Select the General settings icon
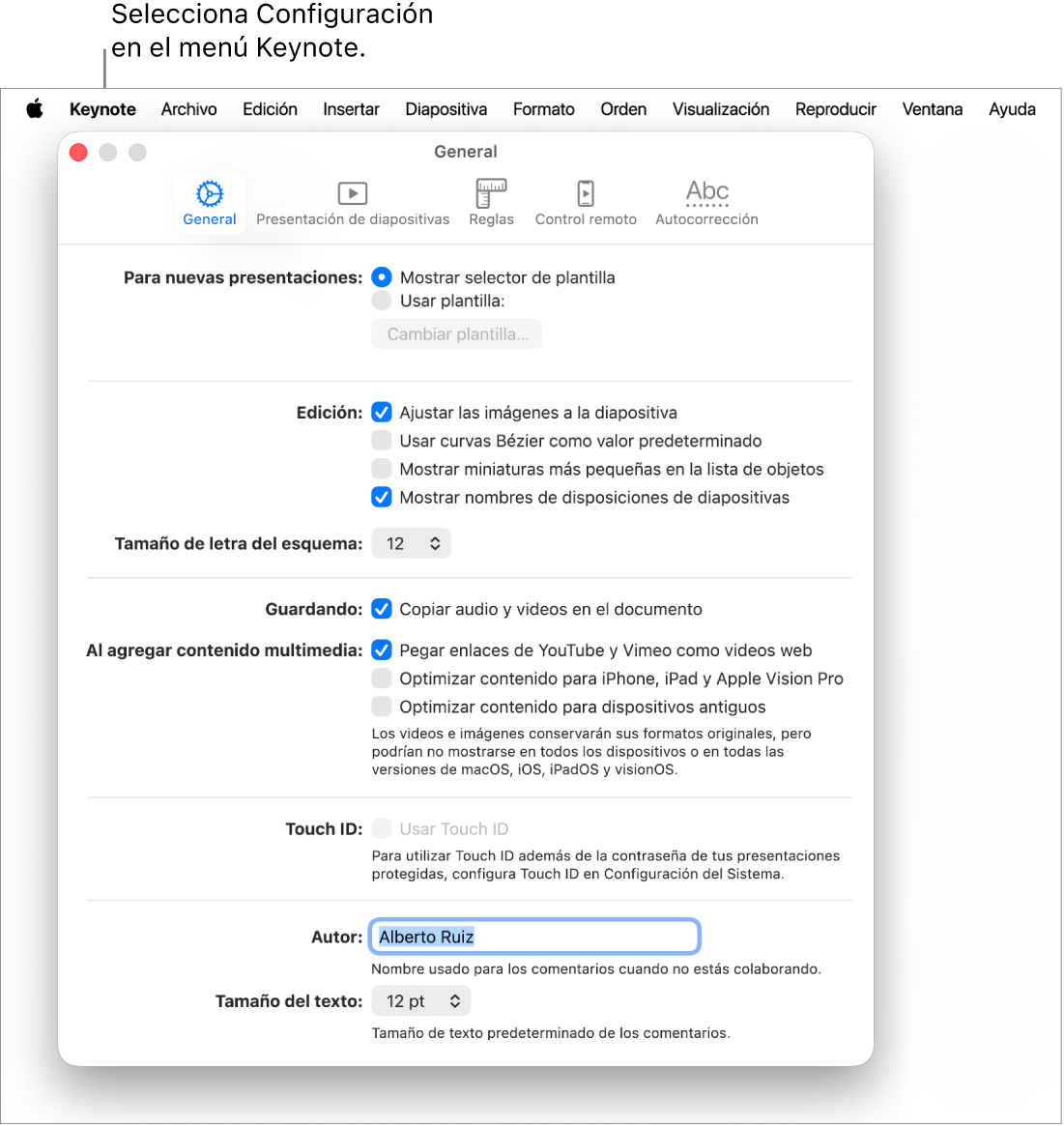1064x1126 pixels. click(x=209, y=195)
